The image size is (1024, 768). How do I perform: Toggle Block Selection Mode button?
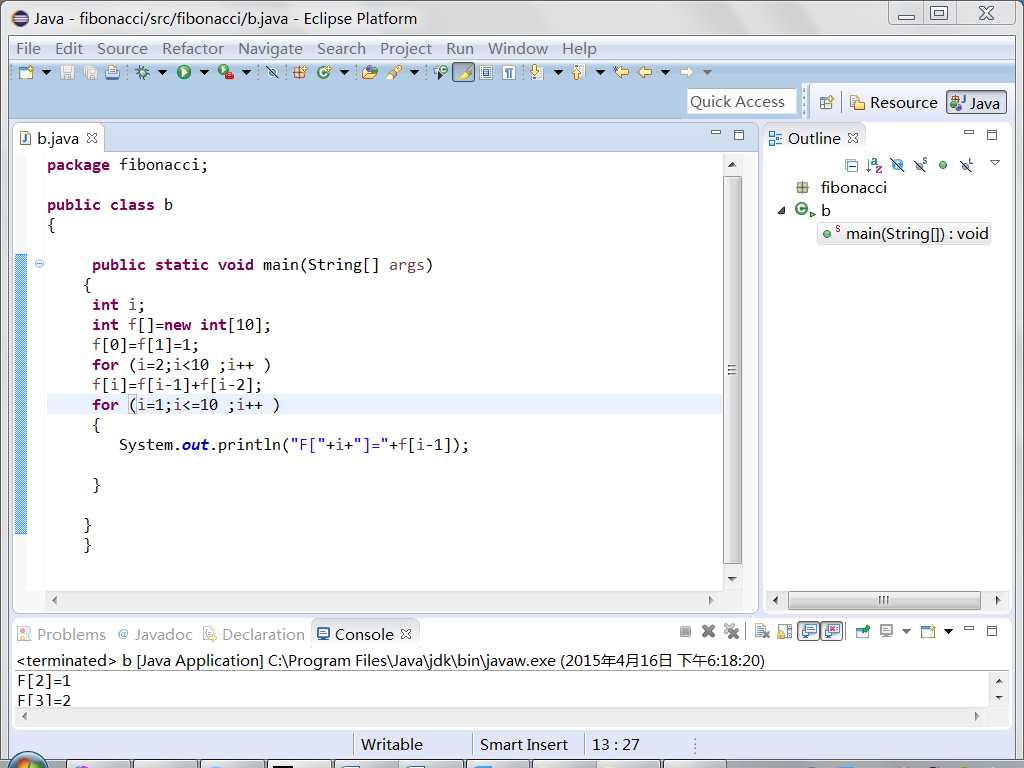486,72
